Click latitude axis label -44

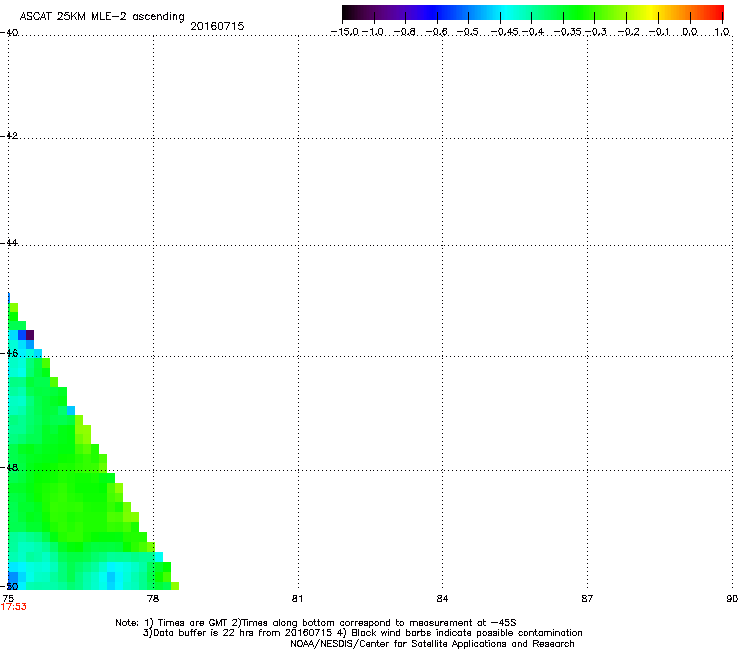(9, 243)
